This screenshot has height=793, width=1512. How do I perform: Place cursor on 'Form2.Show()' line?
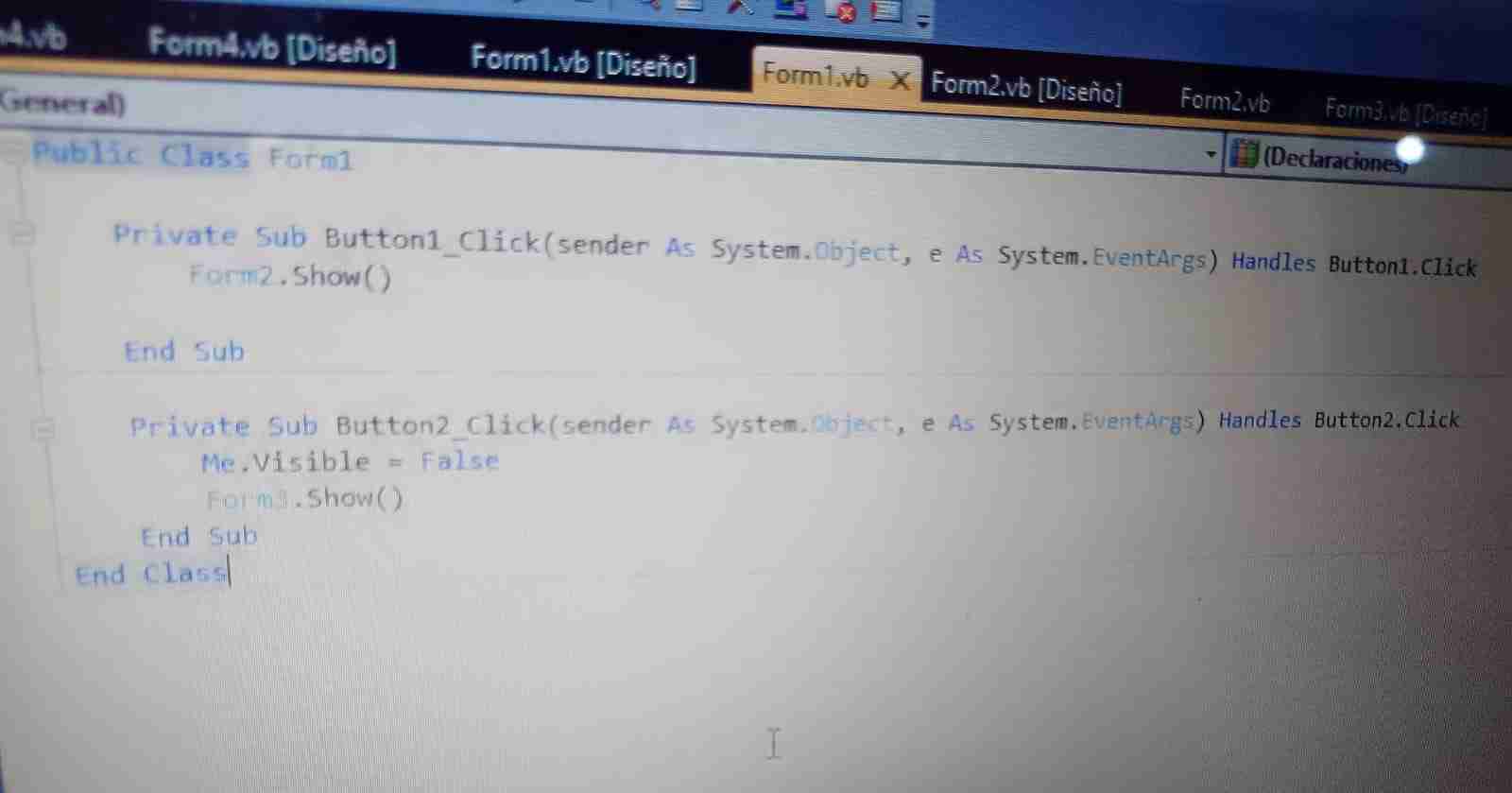coord(290,277)
